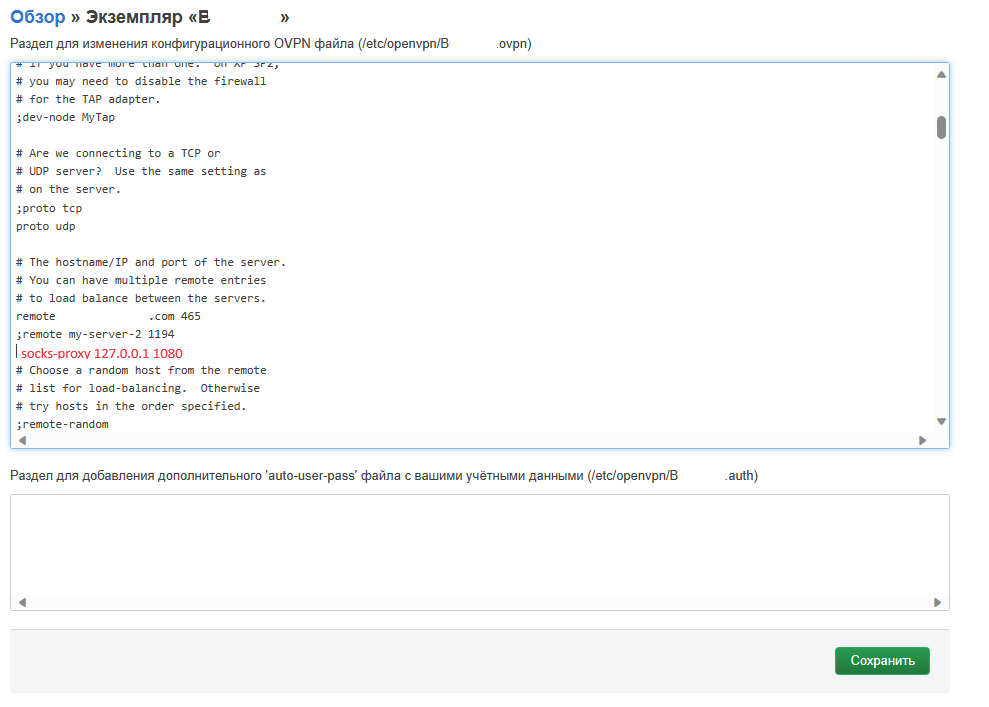
Task: Click the scroll down arrow in config editor
Action: tap(941, 422)
